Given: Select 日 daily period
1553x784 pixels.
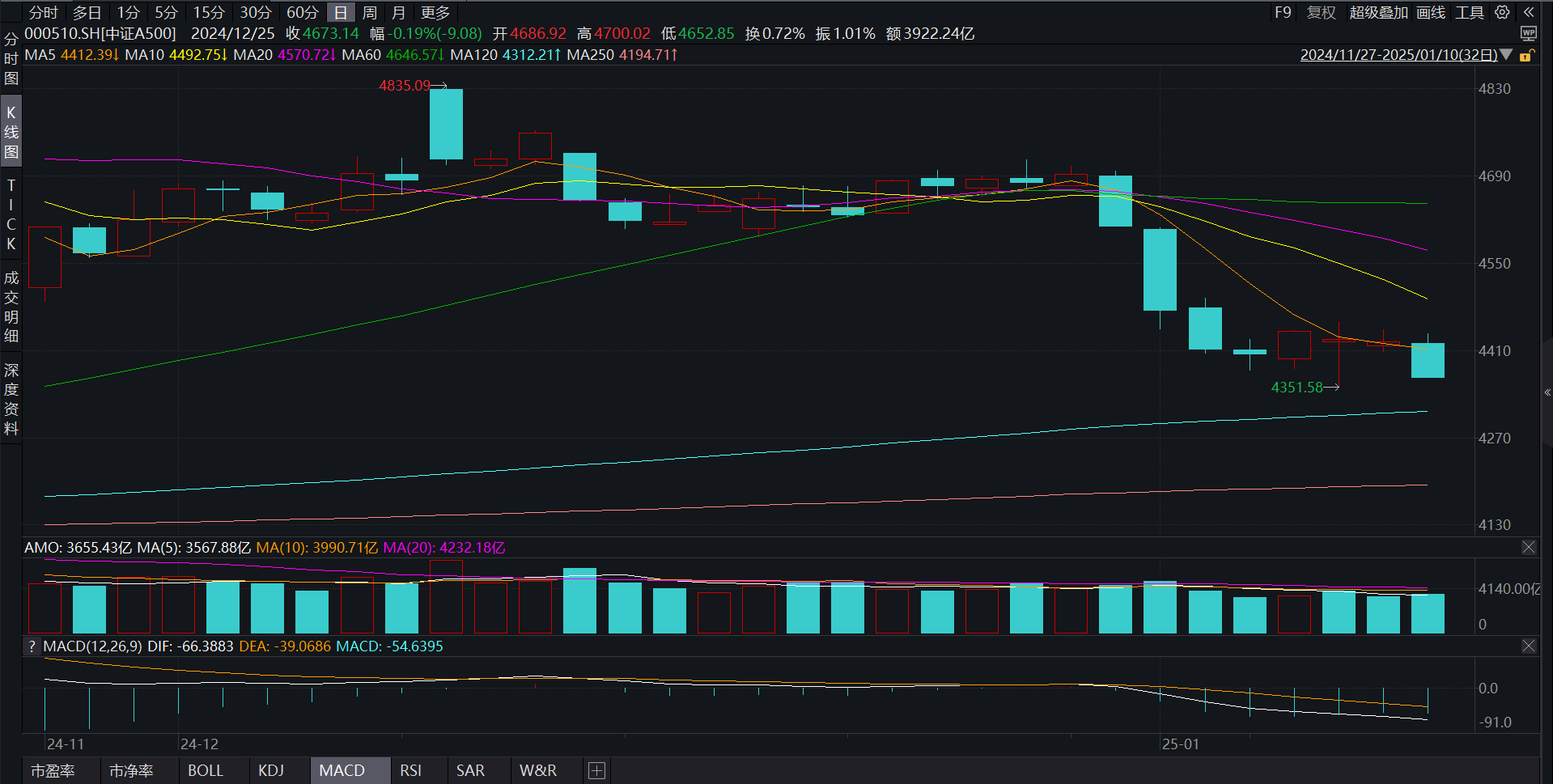Looking at the screenshot, I should (x=341, y=12).
